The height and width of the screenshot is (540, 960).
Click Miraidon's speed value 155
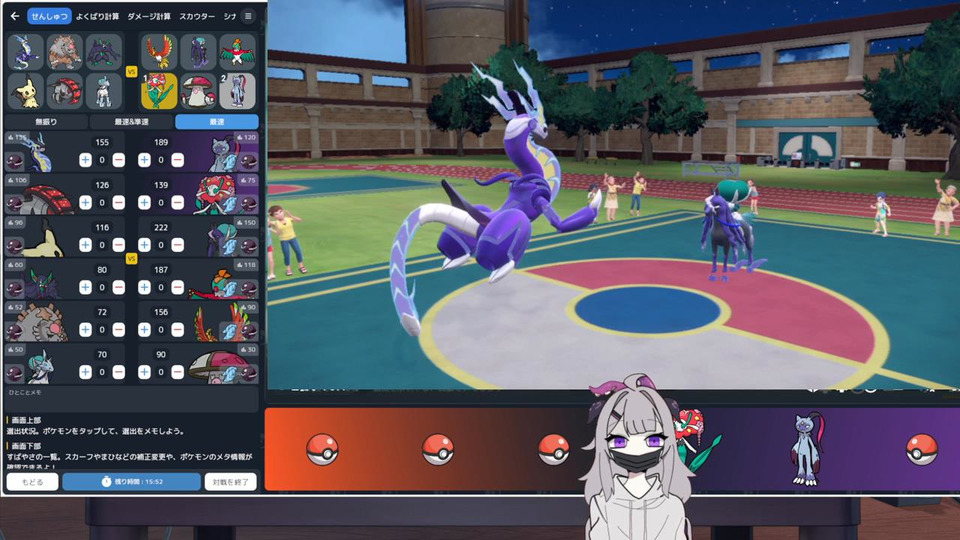point(102,142)
